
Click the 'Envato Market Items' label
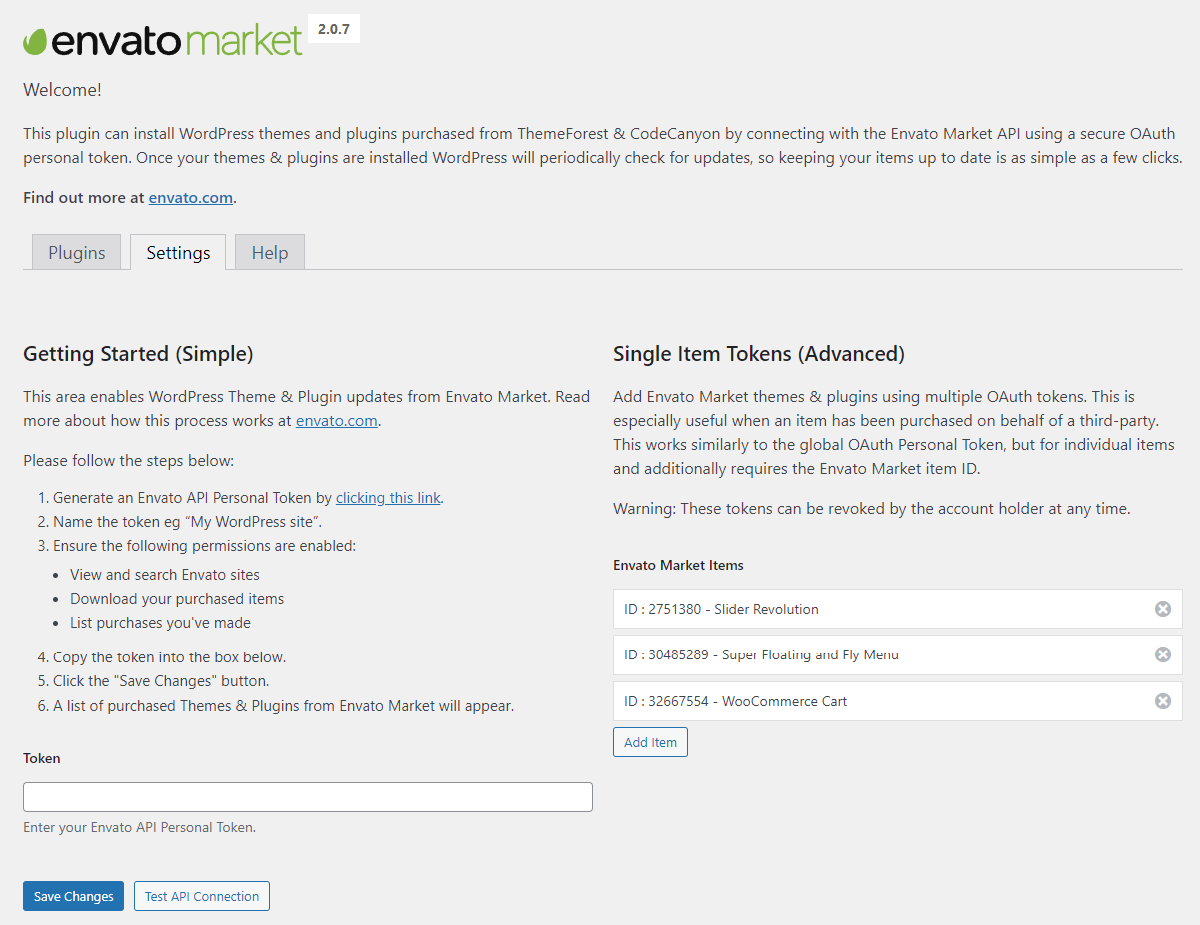coord(678,565)
